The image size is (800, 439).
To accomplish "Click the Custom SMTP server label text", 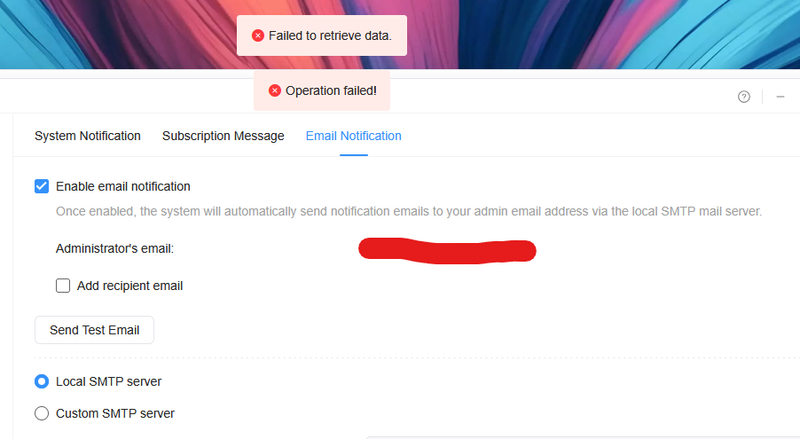I will pyautogui.click(x=115, y=413).
